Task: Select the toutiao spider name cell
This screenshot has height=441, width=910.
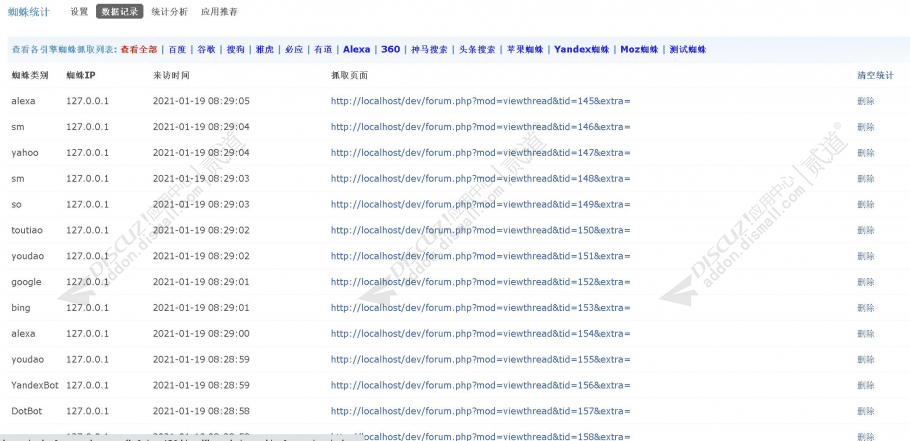Action: click(27, 230)
